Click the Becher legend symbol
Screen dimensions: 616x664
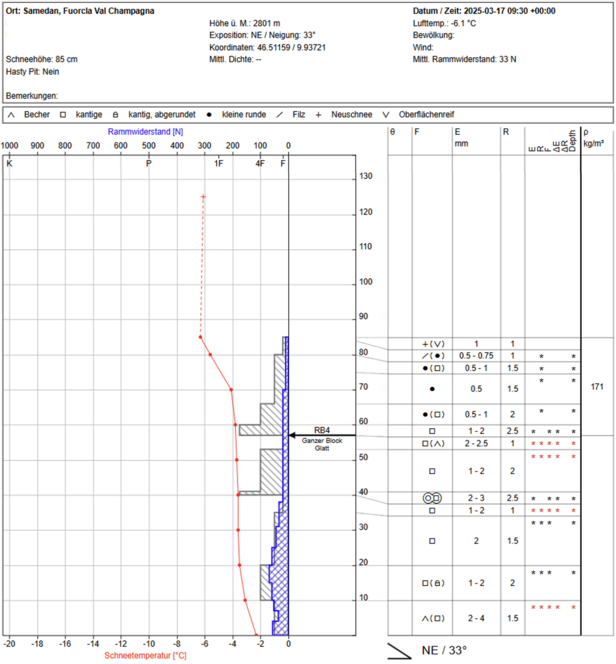11,115
